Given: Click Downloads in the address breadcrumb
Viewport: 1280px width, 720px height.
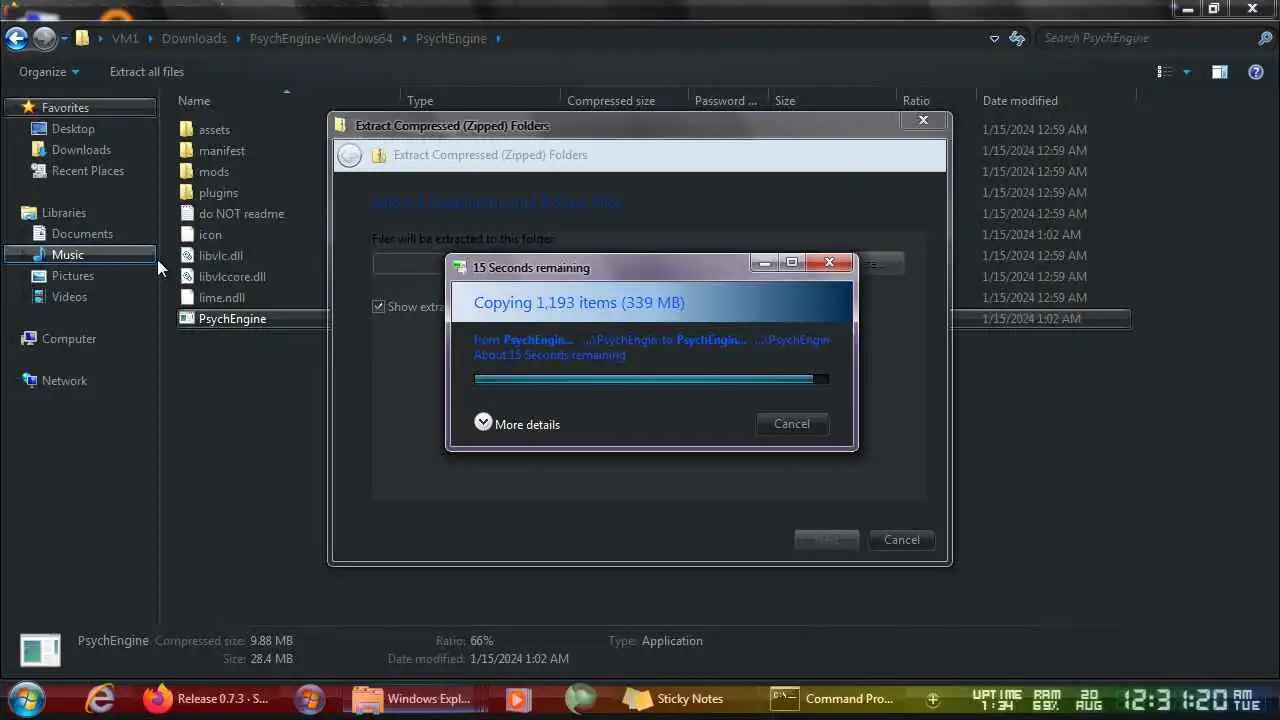Looking at the screenshot, I should coord(194,38).
